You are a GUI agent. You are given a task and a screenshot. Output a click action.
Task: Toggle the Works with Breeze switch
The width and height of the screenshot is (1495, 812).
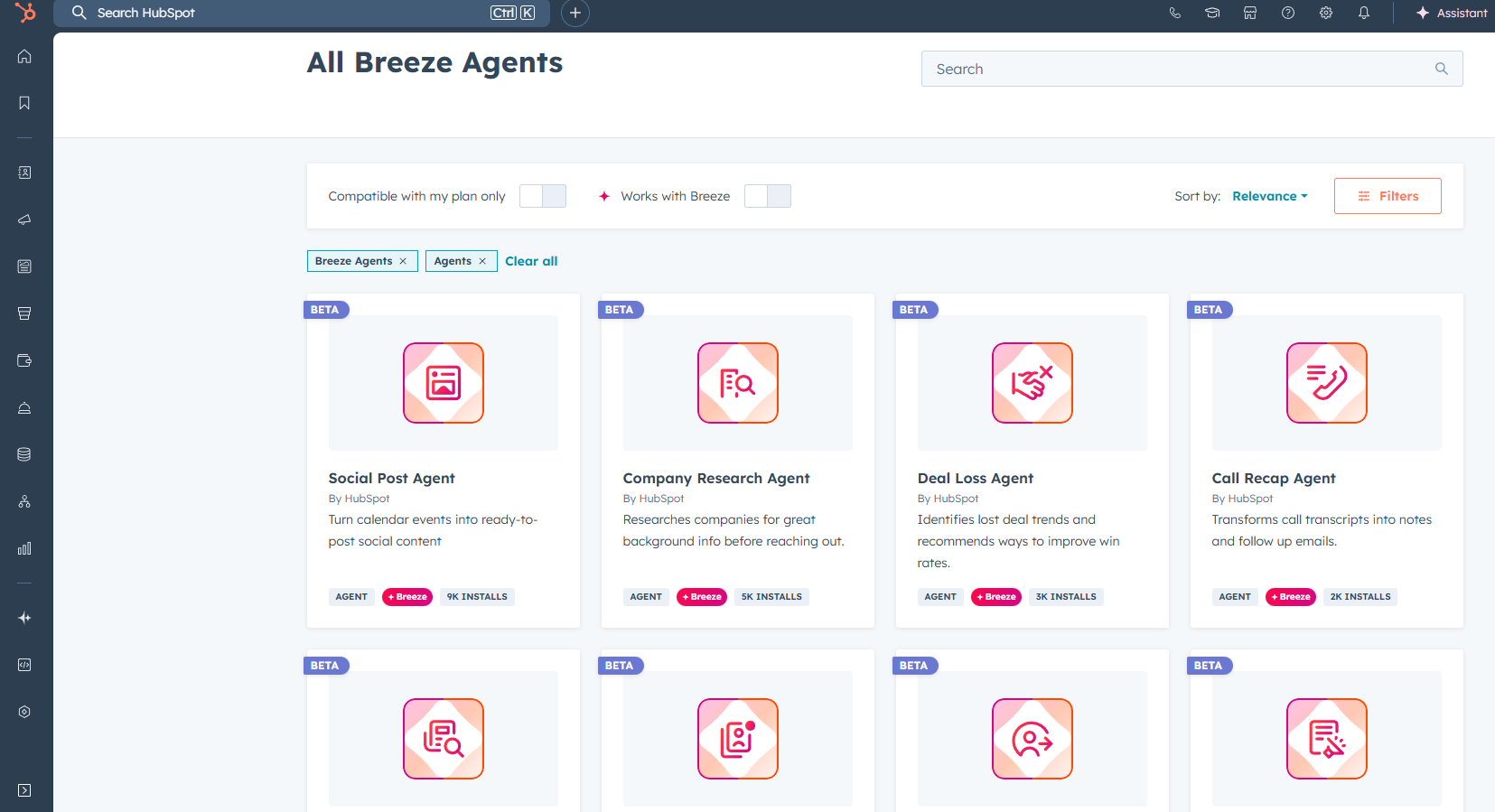pos(768,196)
